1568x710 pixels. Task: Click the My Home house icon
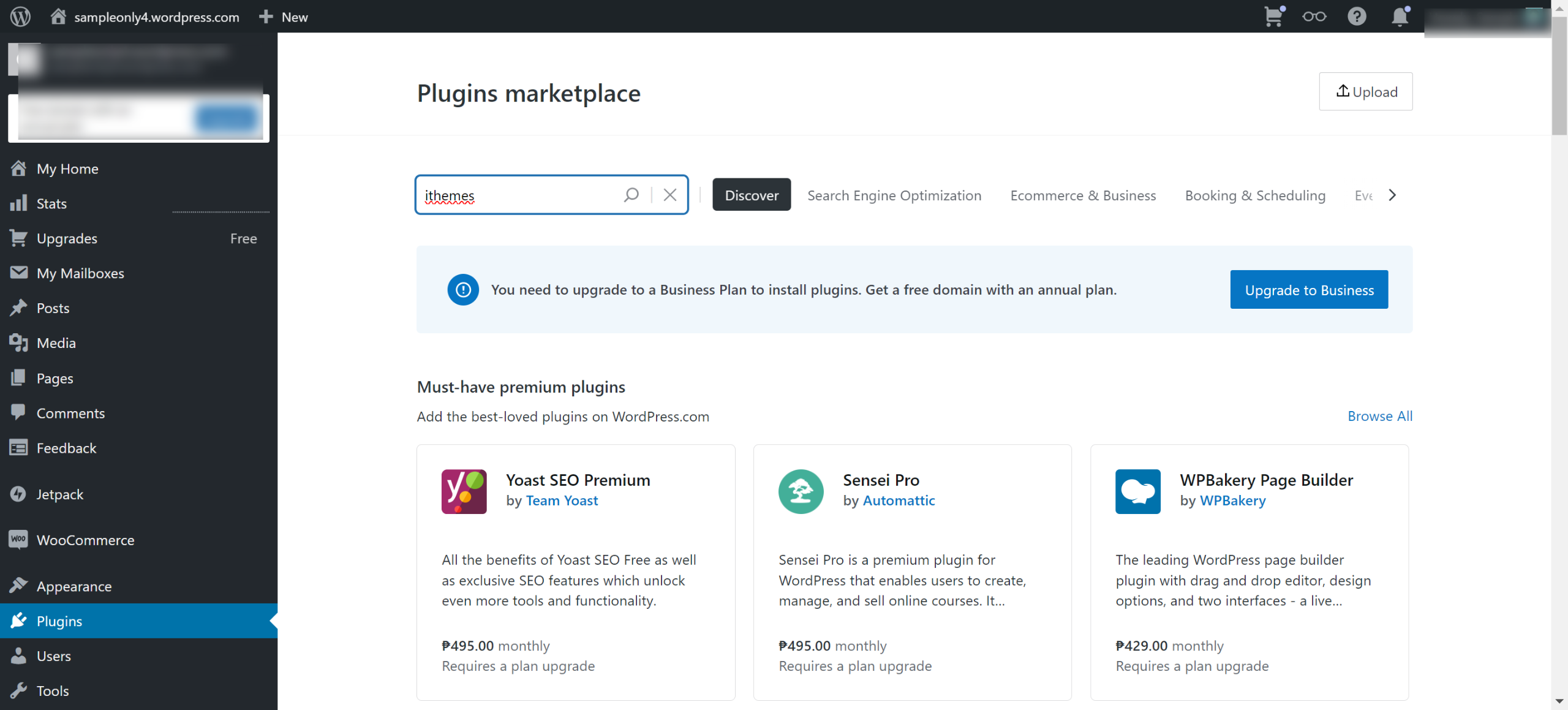coord(18,168)
